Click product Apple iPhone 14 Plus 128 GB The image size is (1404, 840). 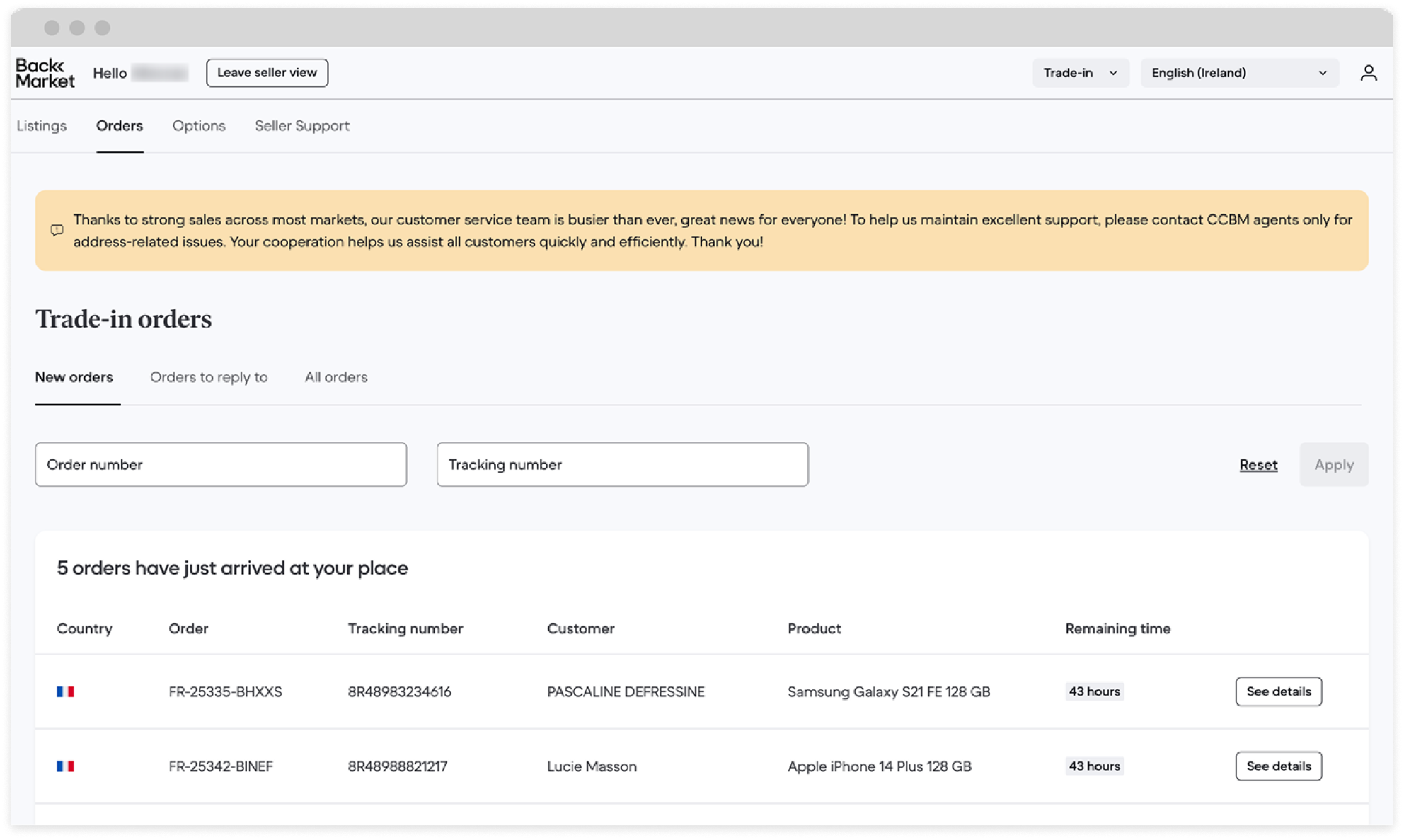click(879, 766)
